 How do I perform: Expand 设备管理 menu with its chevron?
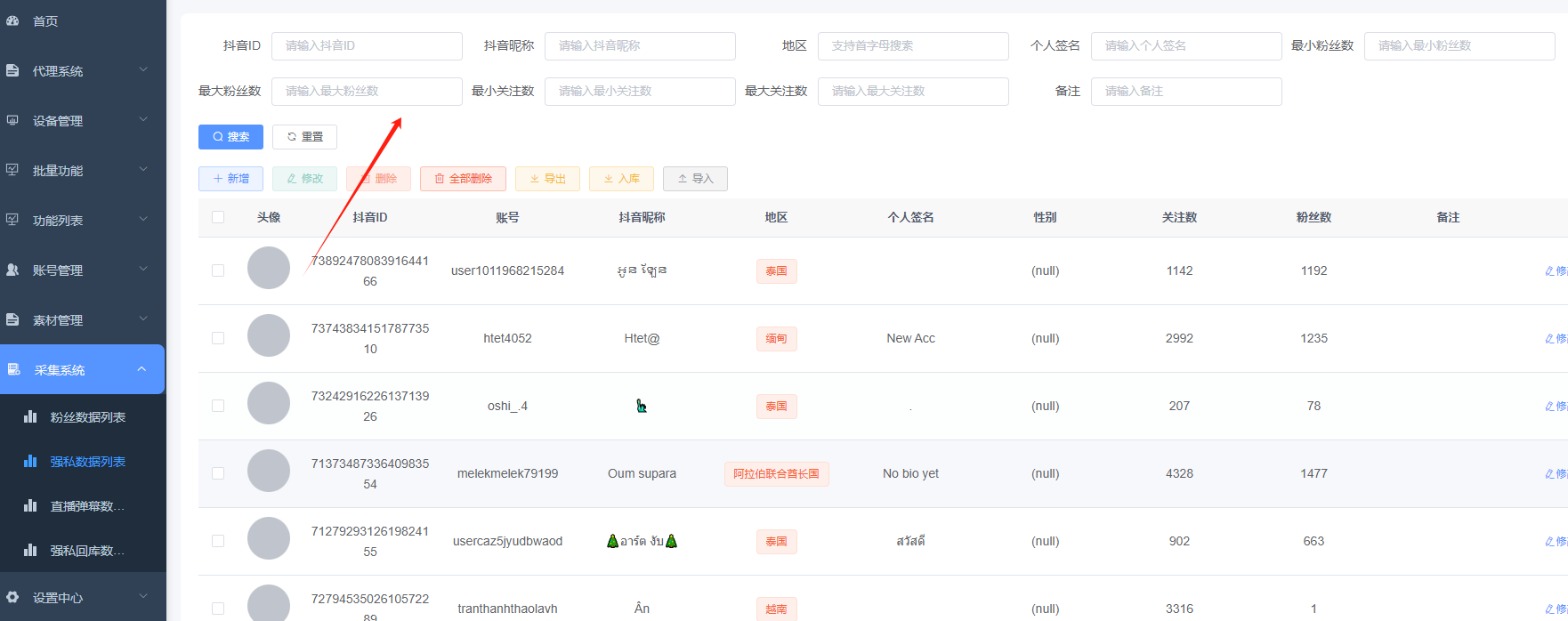[x=143, y=119]
